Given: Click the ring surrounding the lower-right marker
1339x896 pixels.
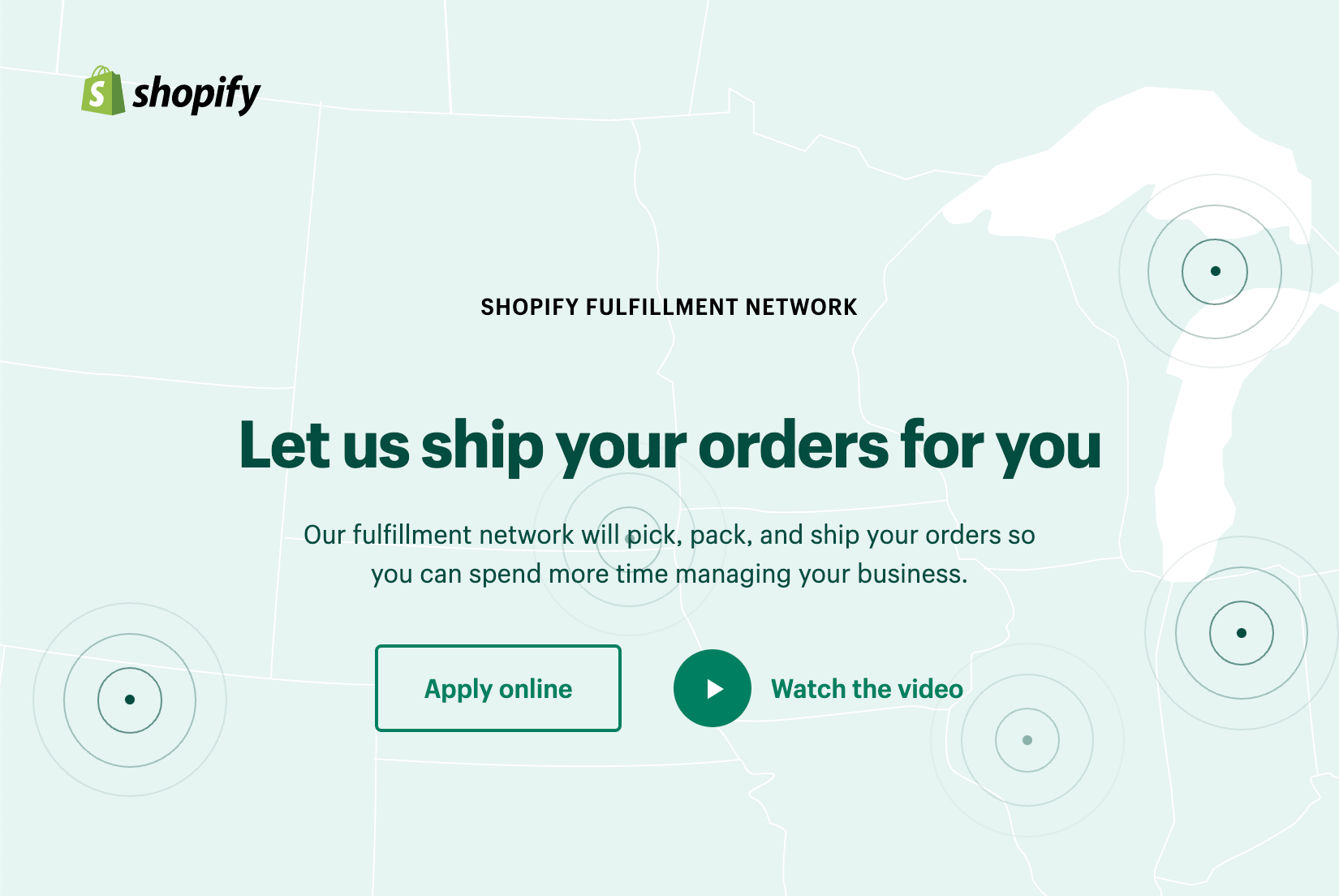Looking at the screenshot, I should (1026, 675).
